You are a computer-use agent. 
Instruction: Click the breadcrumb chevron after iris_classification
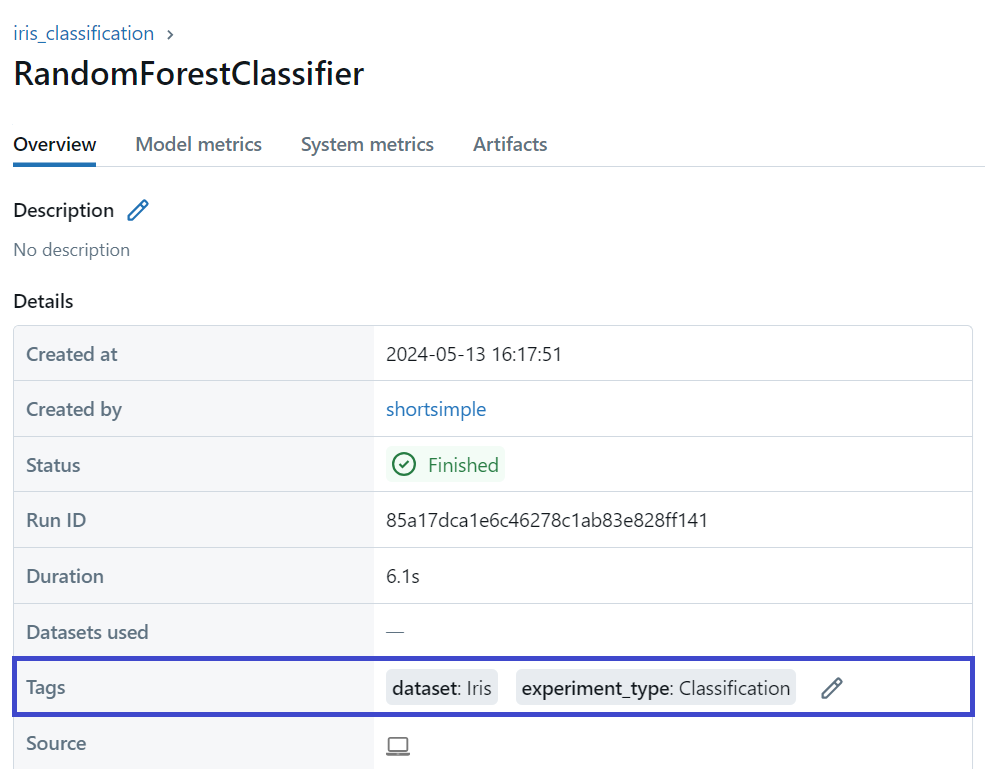pos(170,34)
